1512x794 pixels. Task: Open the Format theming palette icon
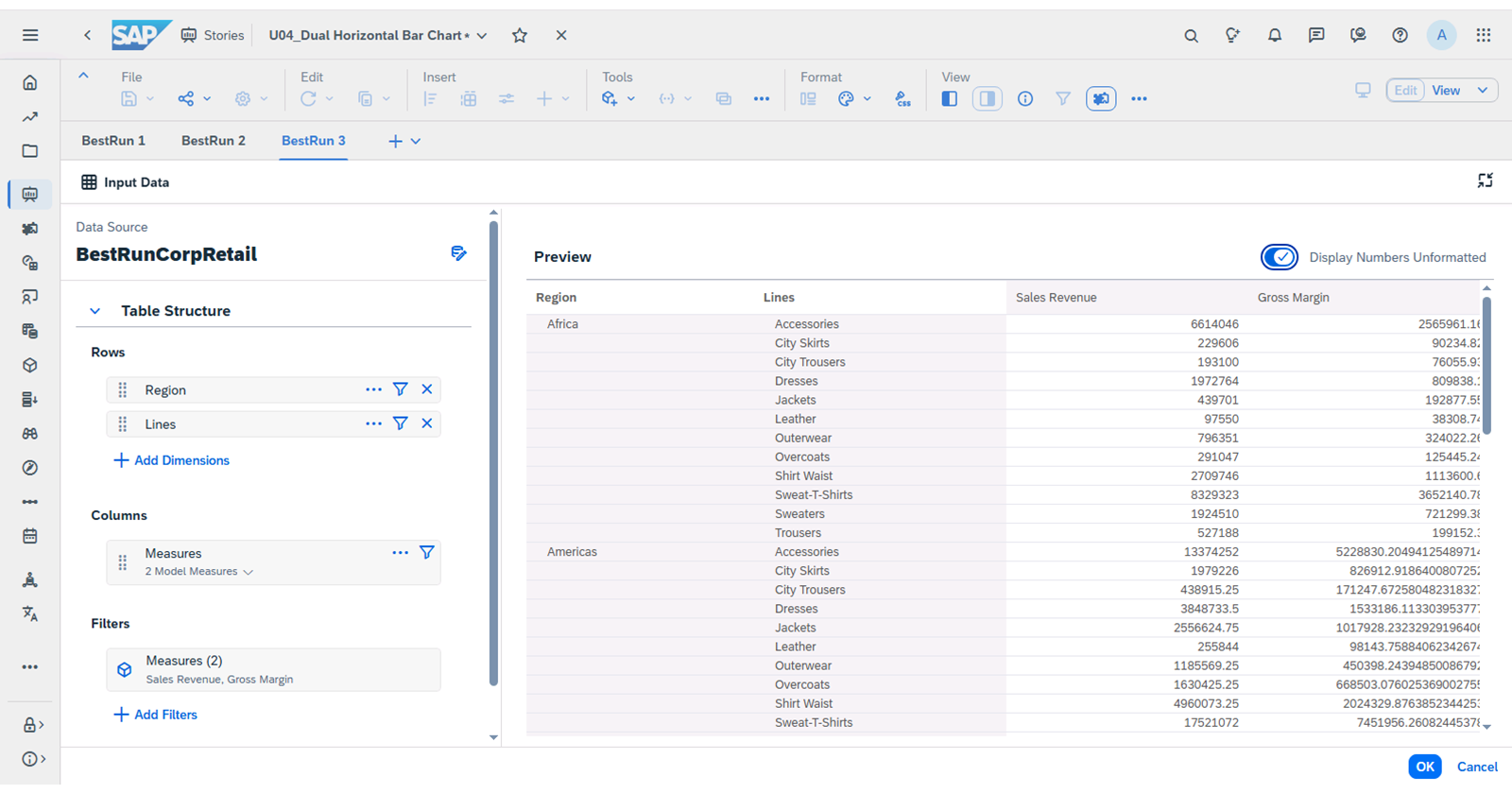846,98
